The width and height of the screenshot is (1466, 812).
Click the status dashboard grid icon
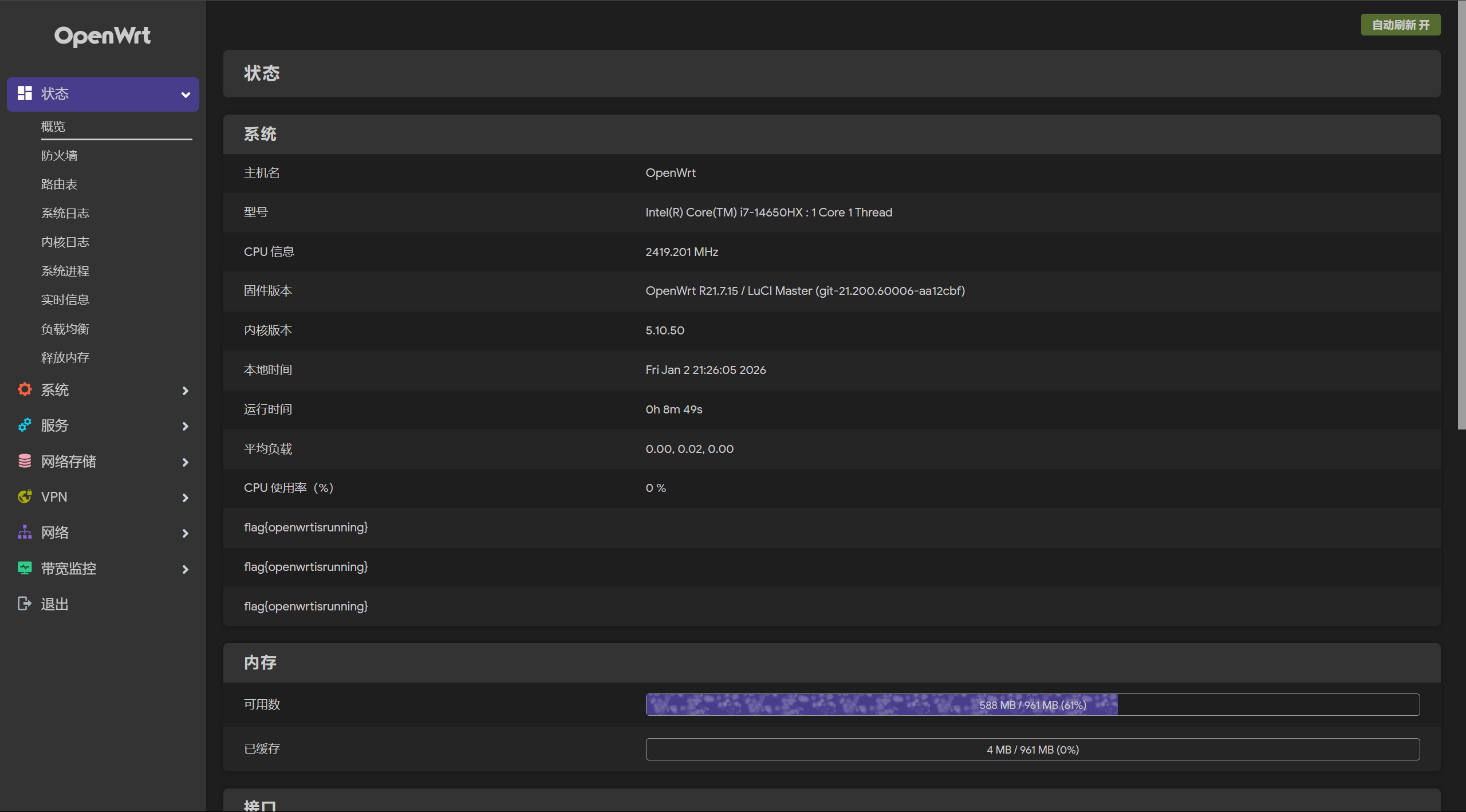pyautogui.click(x=25, y=93)
